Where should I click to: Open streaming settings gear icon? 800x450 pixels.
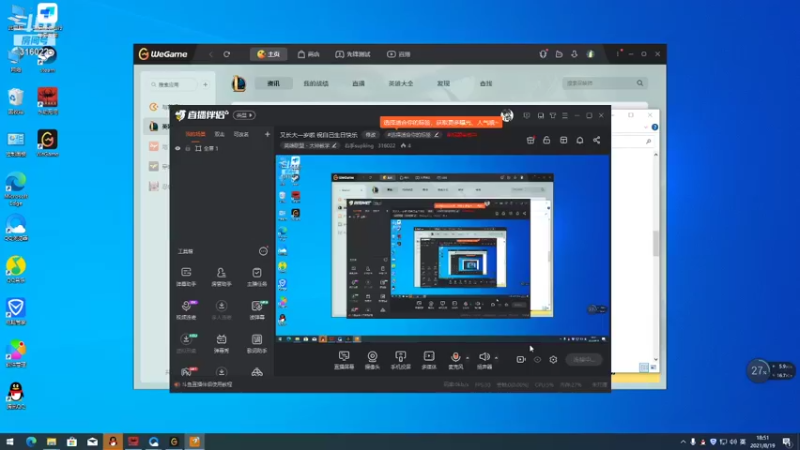tap(553, 360)
